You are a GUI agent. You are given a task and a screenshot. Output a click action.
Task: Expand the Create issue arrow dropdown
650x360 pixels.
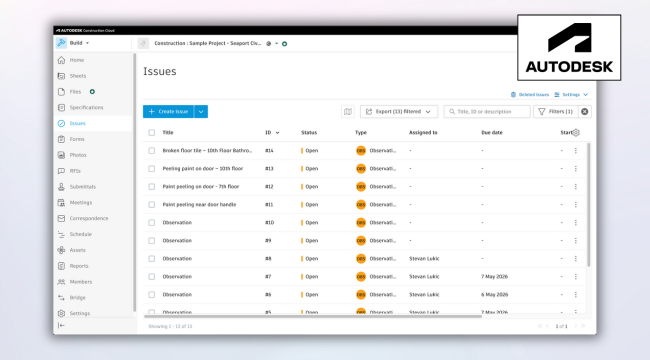(201, 112)
